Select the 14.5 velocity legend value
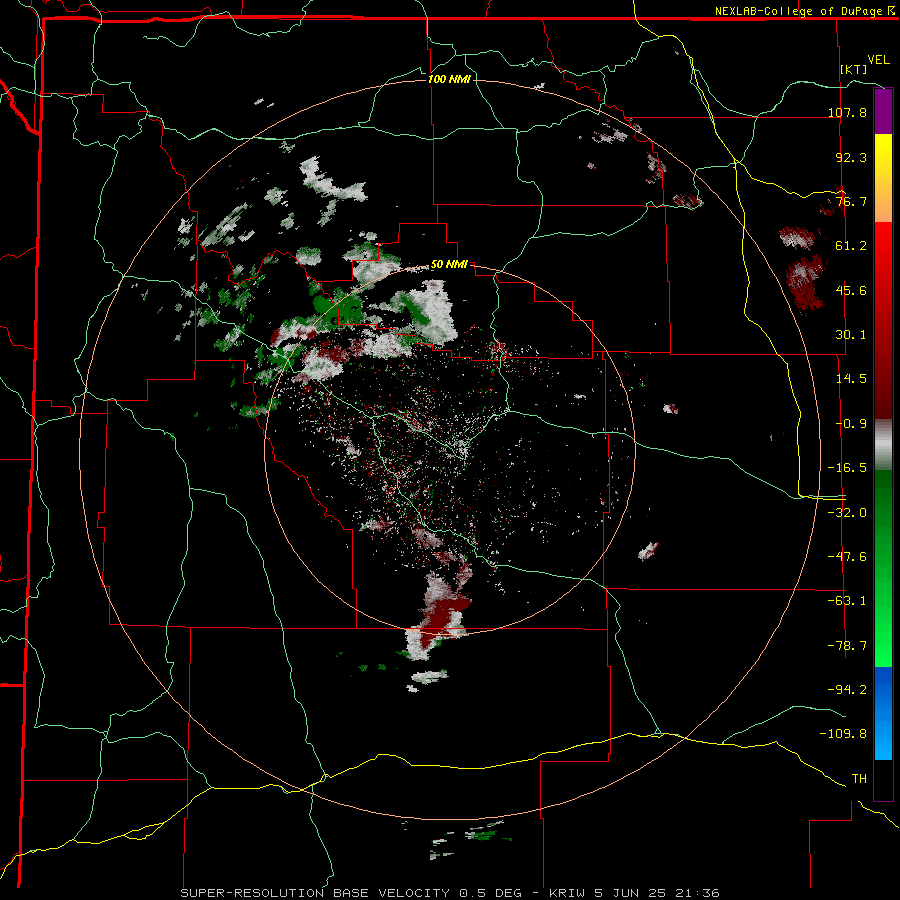Image resolution: width=900 pixels, height=900 pixels. pos(851,379)
